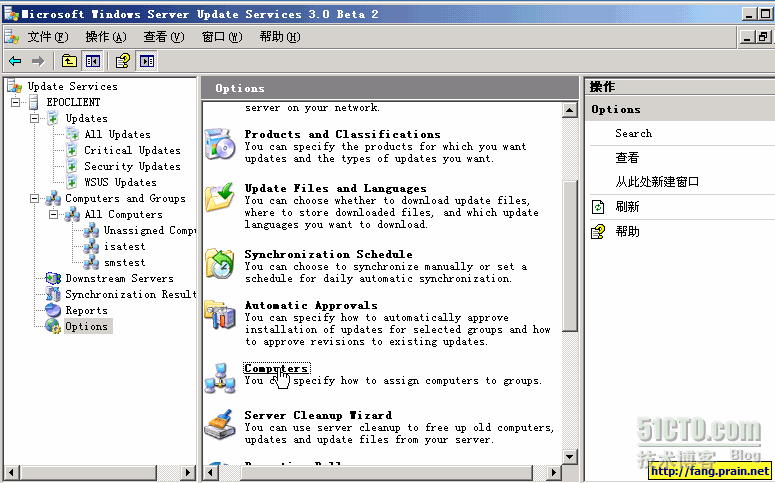Select the EPOCLIENT server node
Image resolution: width=775 pixels, height=483 pixels.
(73, 102)
